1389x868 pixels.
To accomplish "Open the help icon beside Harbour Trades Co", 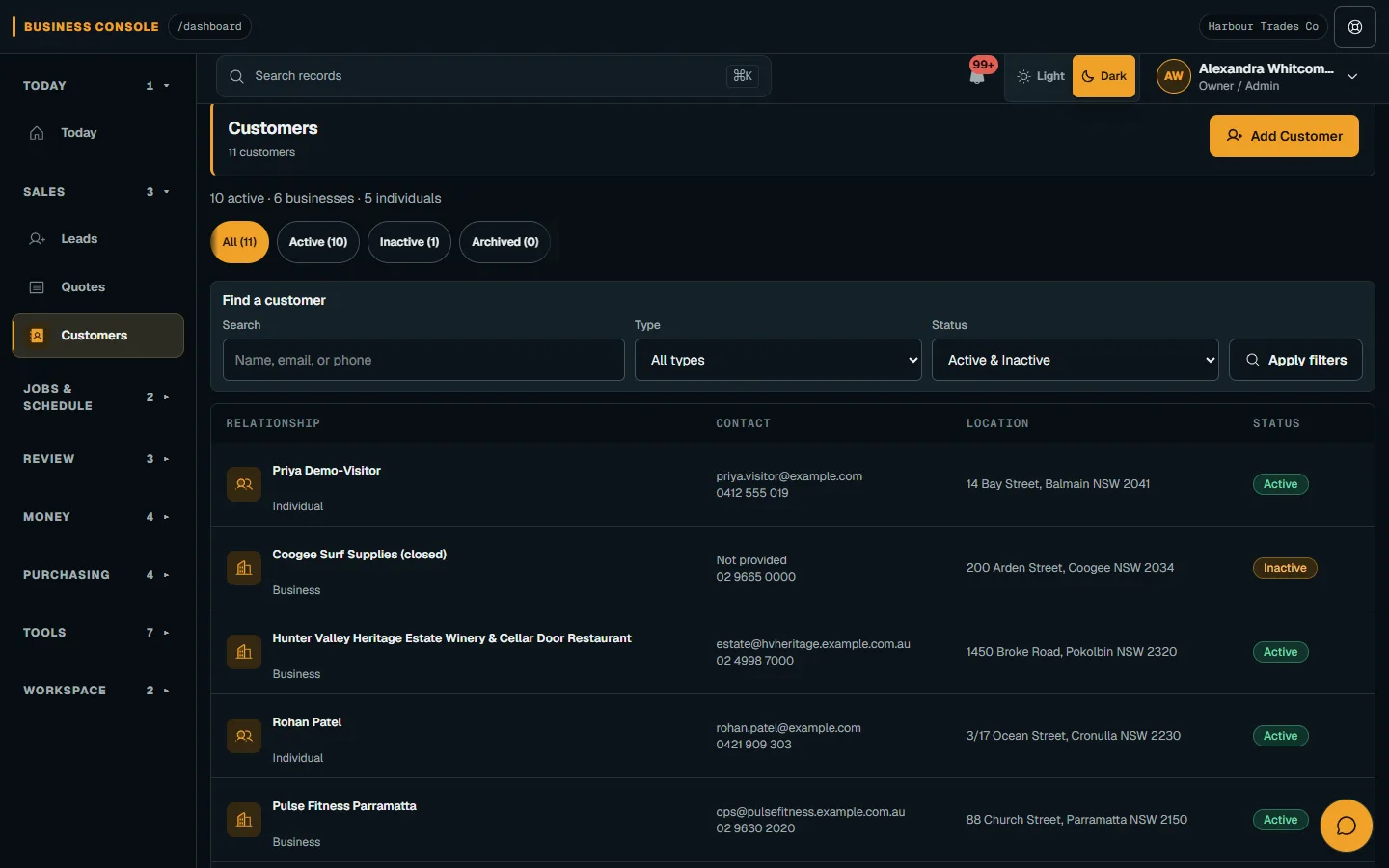I will pos(1355,27).
